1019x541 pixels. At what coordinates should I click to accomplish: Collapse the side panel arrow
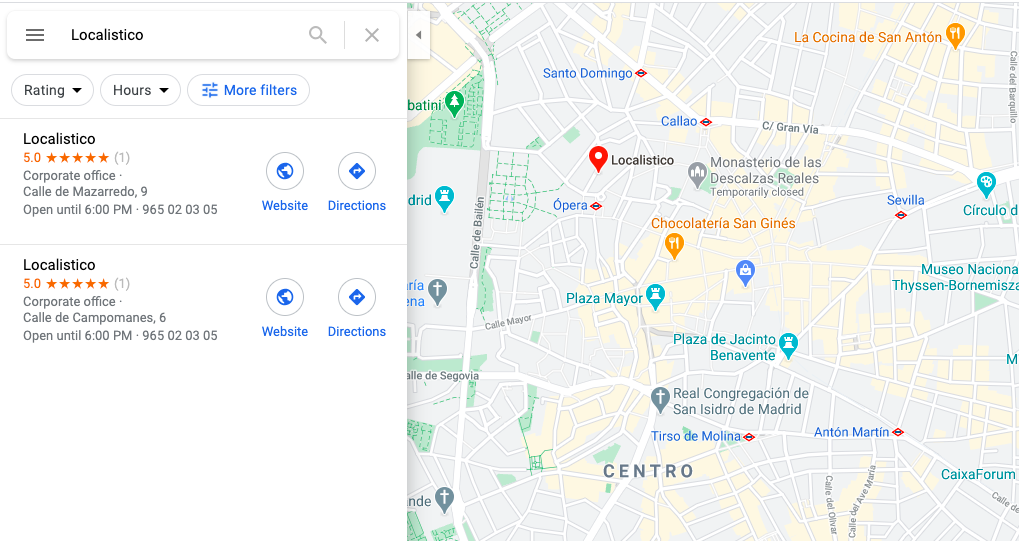419,35
